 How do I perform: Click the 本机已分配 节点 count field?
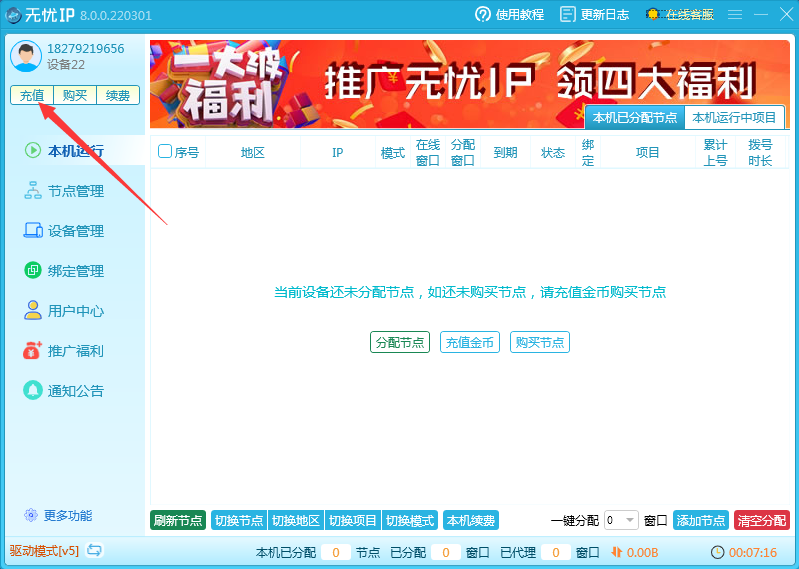[x=336, y=552]
